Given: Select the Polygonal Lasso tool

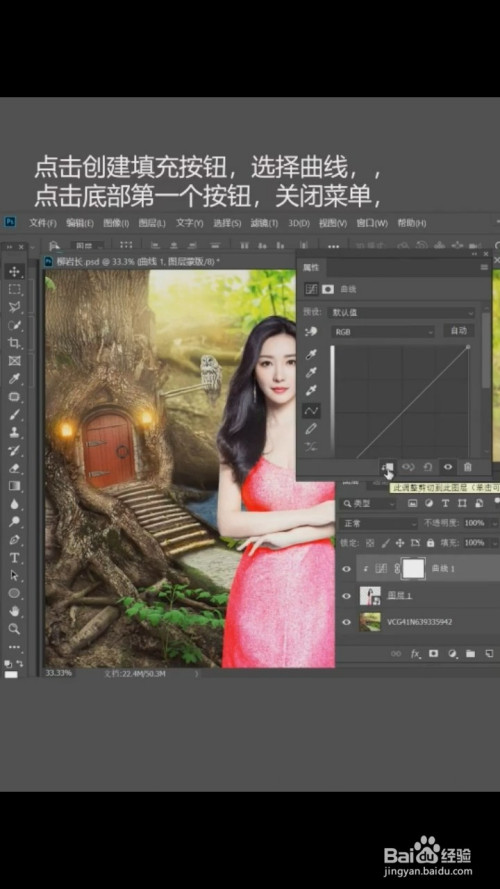Looking at the screenshot, I should (14, 307).
